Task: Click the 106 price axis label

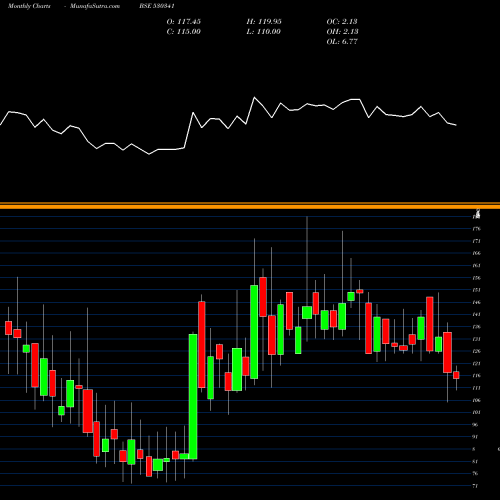Action: pos(476,400)
